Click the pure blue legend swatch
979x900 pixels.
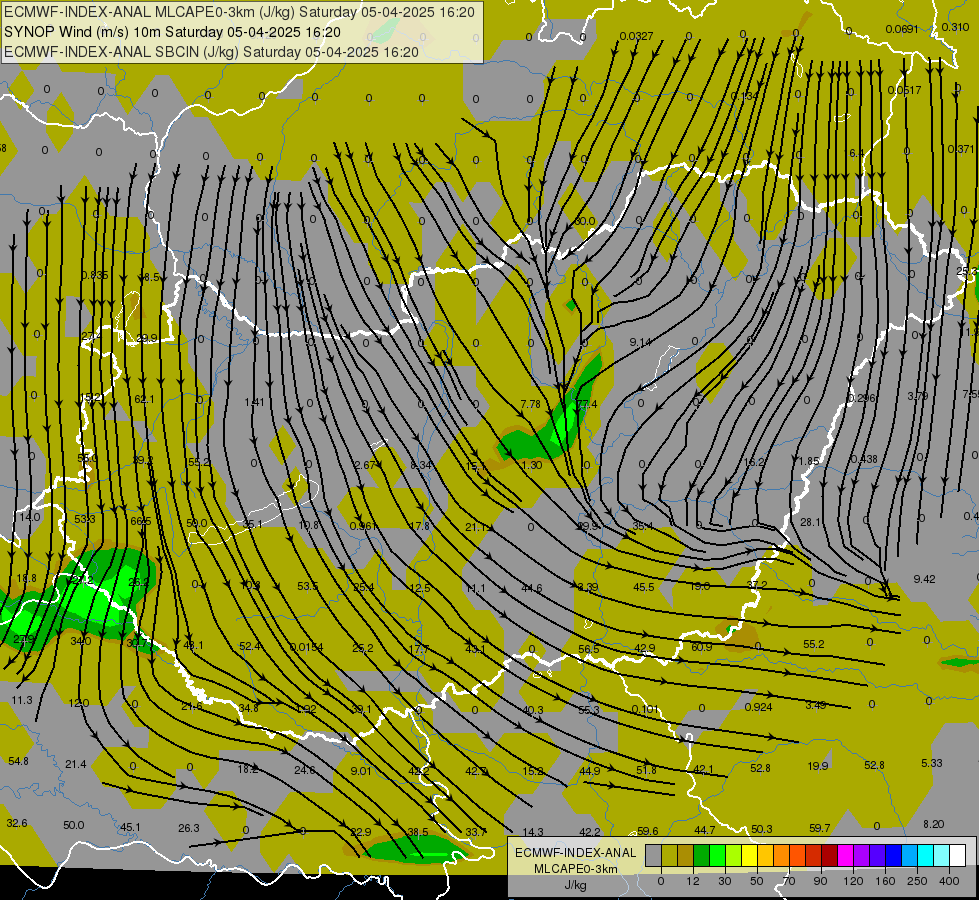[x=895, y=855]
